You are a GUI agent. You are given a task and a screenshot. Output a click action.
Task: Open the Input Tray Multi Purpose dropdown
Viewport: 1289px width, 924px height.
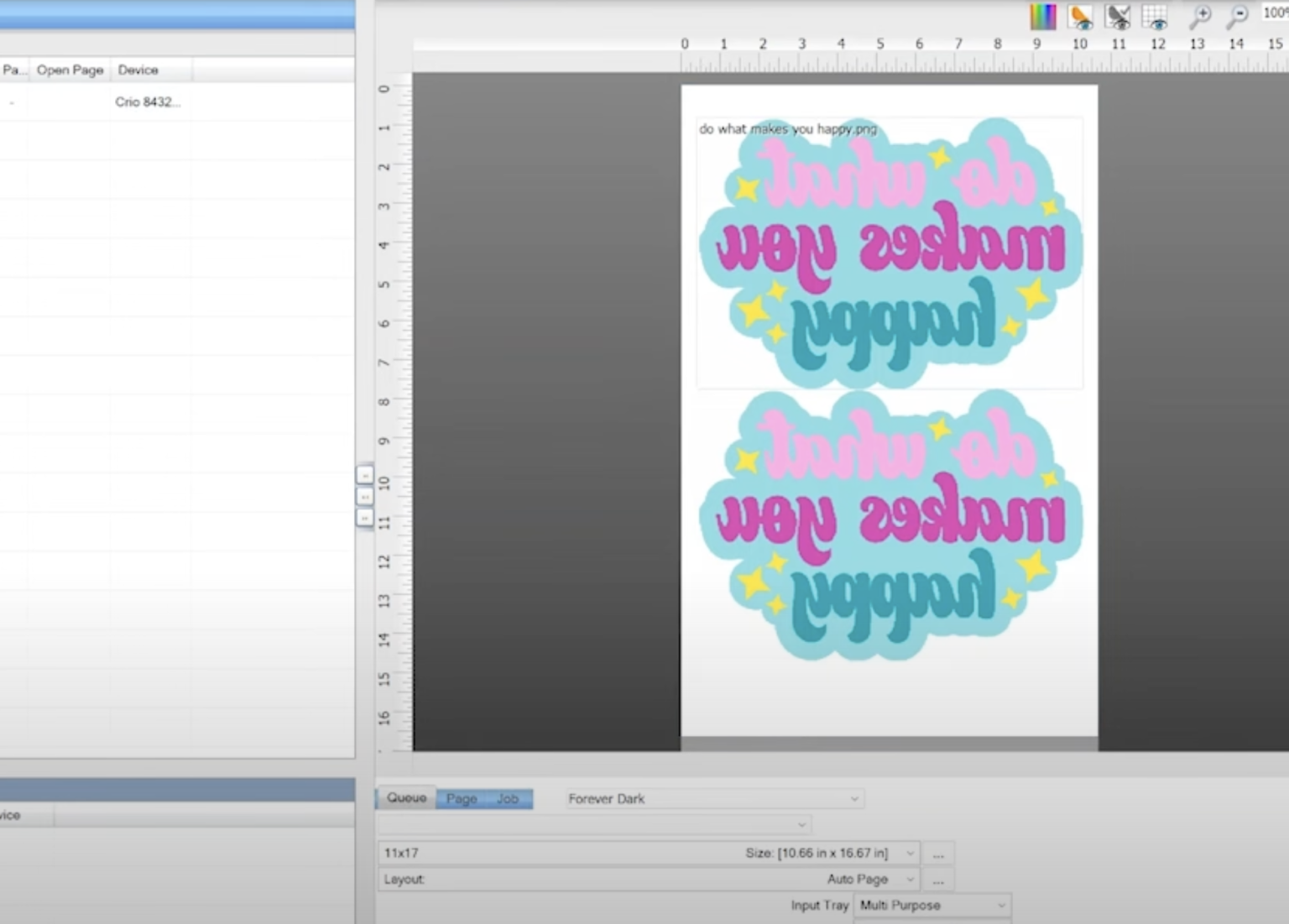[x=1000, y=906]
